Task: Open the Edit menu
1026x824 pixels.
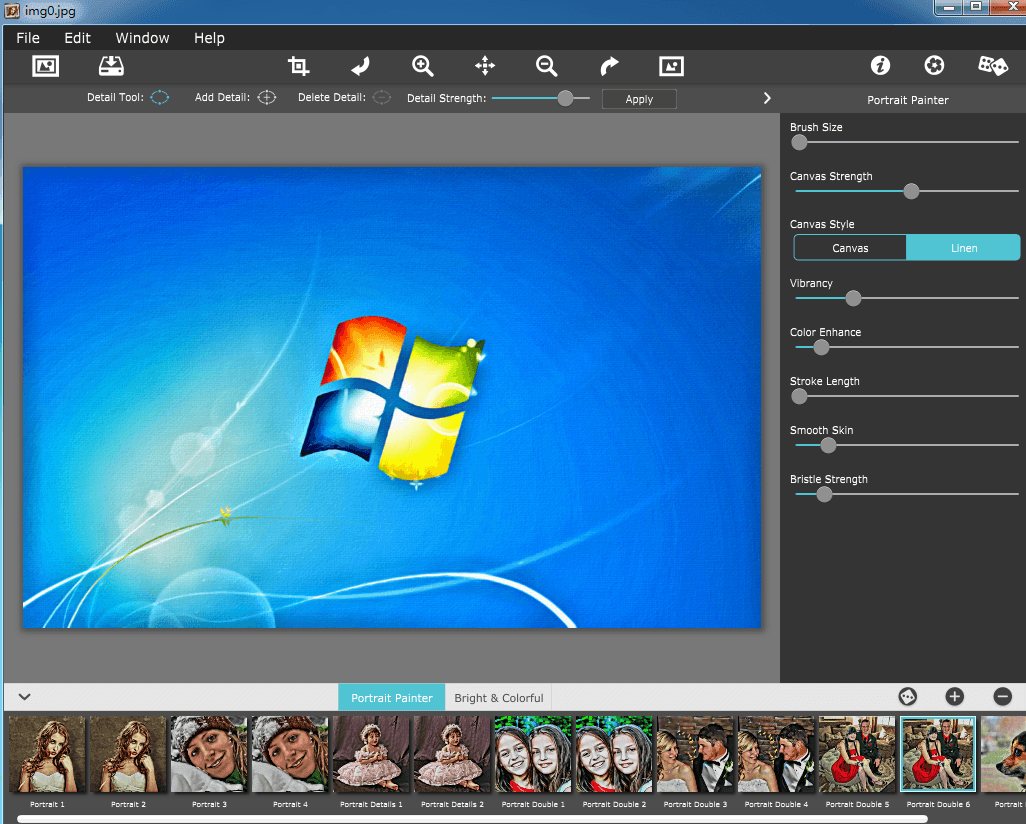Action: point(77,38)
